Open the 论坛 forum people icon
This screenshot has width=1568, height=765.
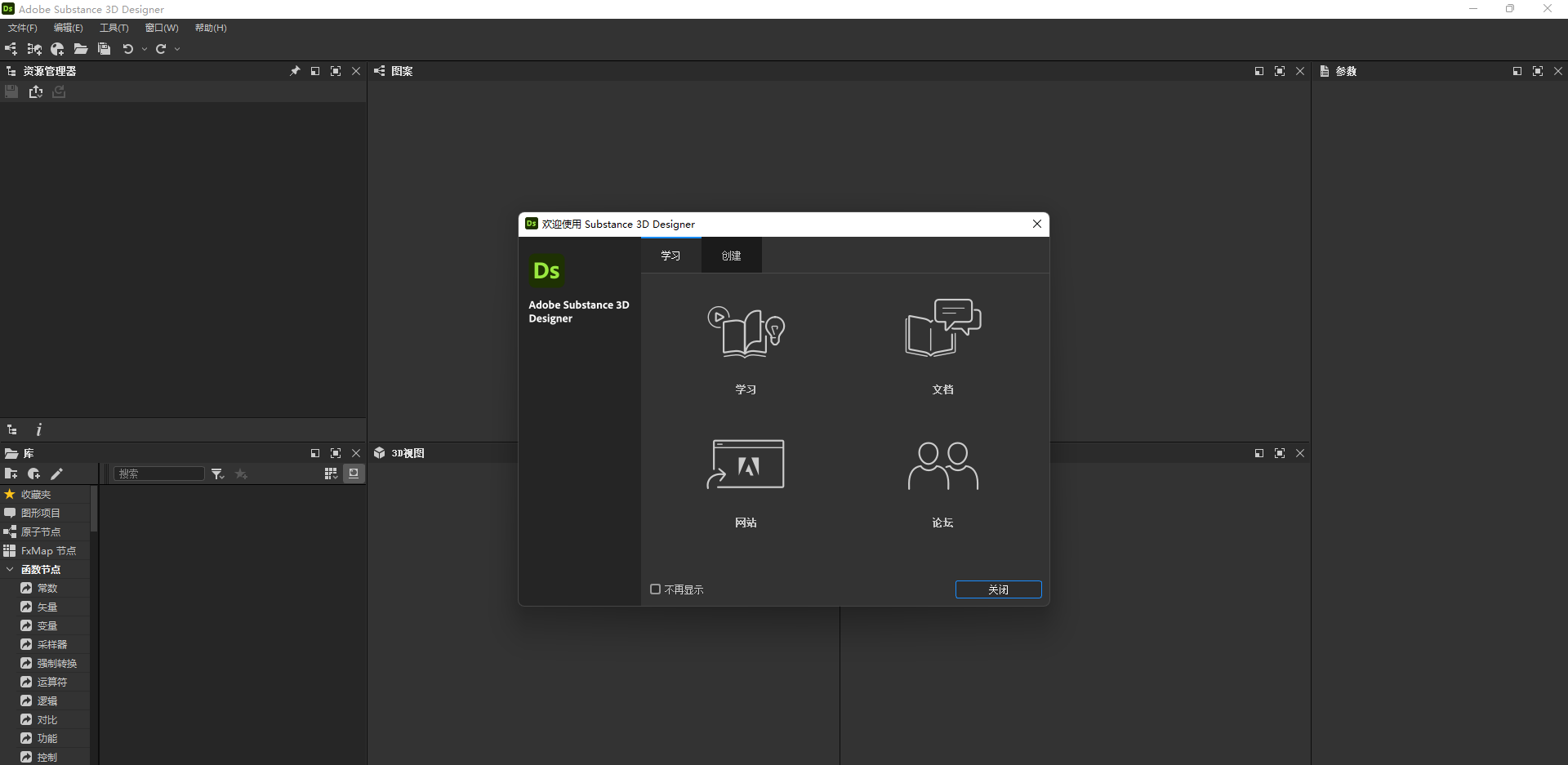(943, 465)
